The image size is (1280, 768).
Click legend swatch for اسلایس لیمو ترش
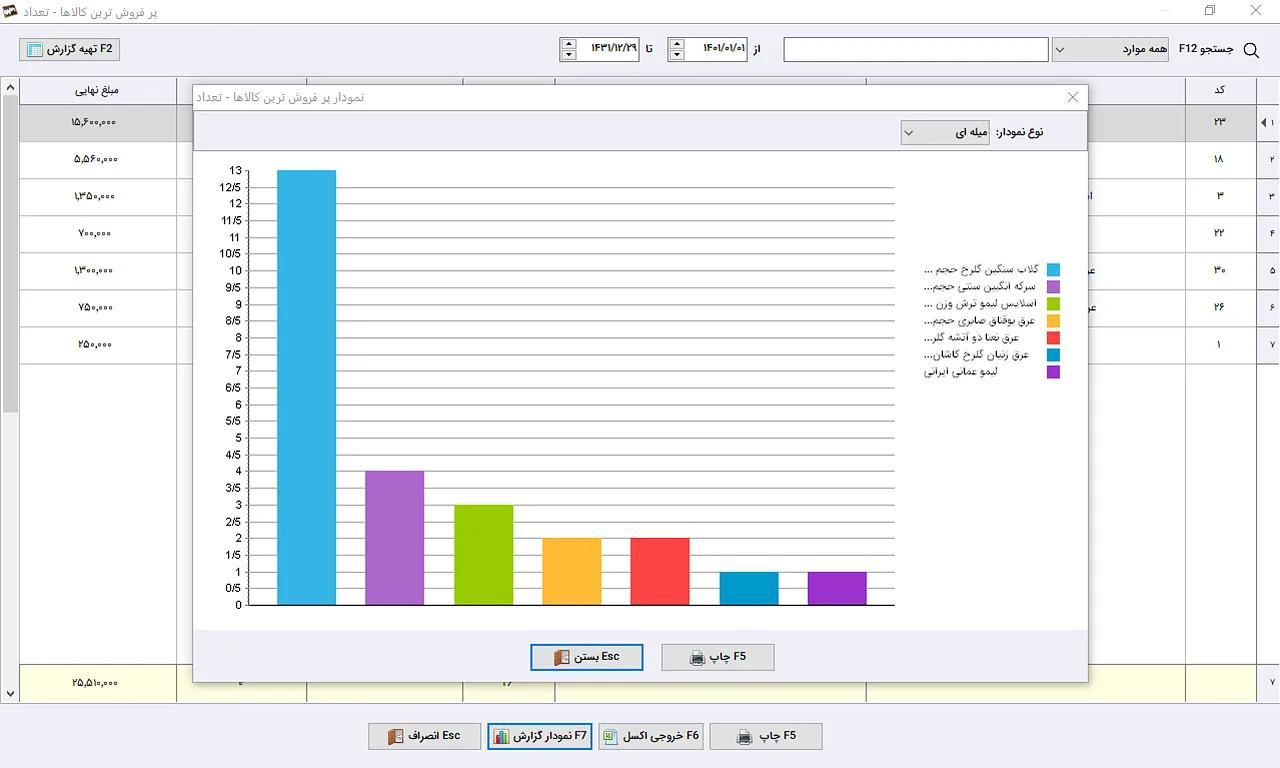click(x=1053, y=304)
